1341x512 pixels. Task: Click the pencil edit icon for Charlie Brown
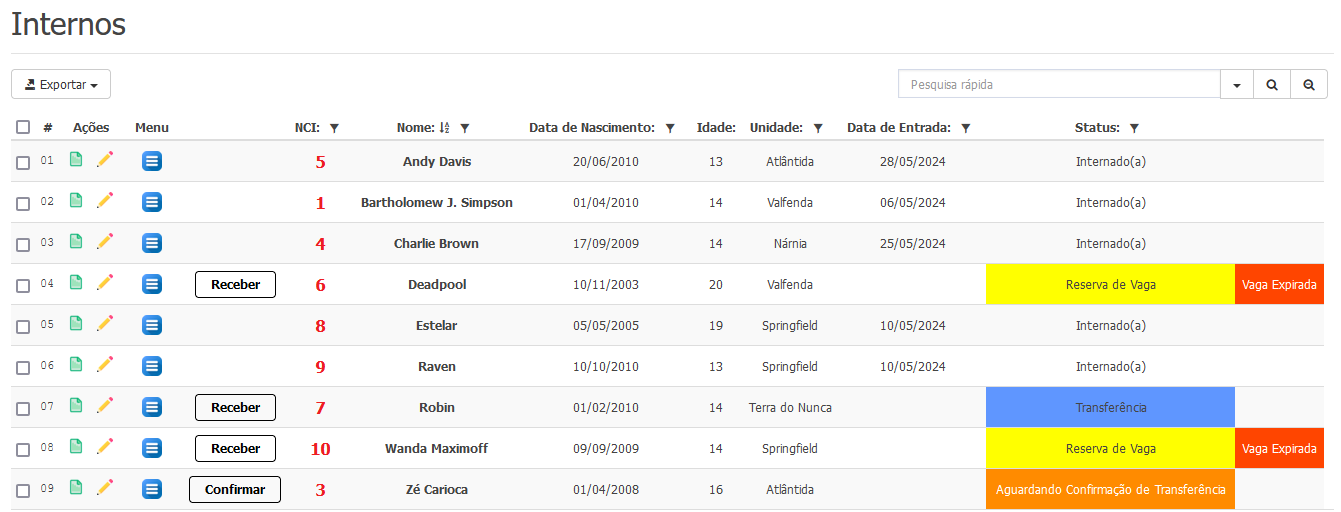[x=105, y=242]
